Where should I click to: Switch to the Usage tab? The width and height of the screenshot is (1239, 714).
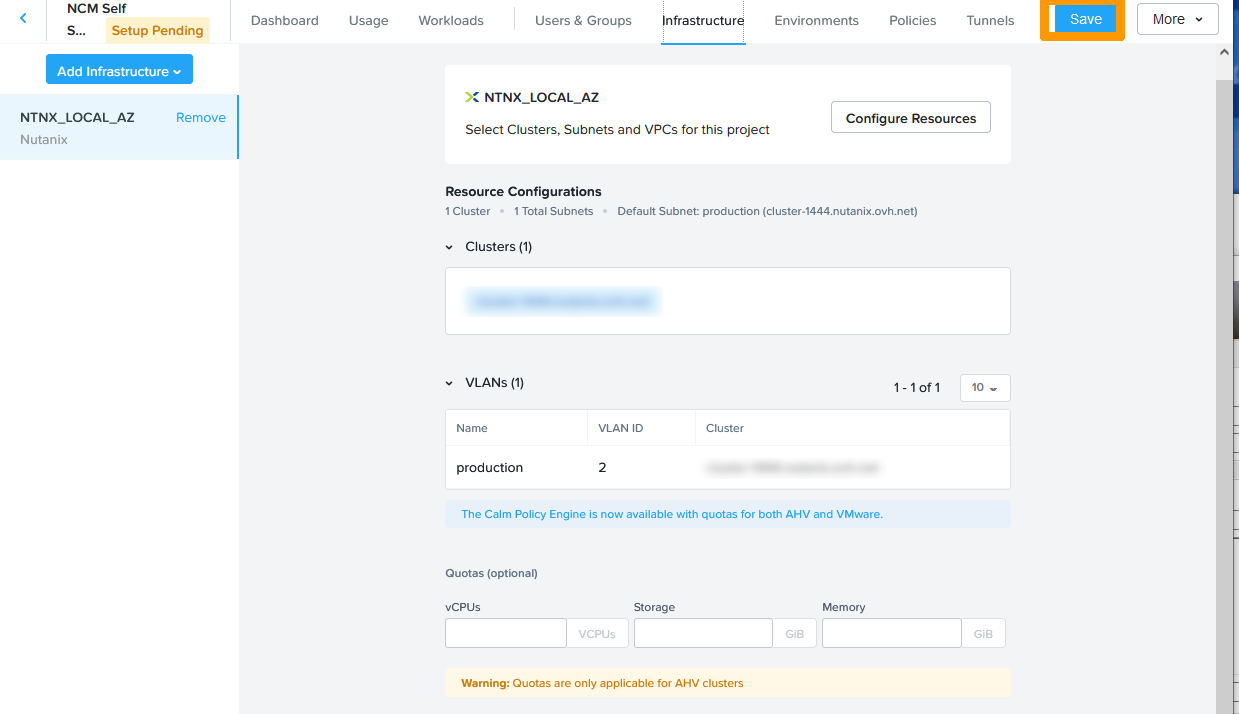tap(368, 20)
